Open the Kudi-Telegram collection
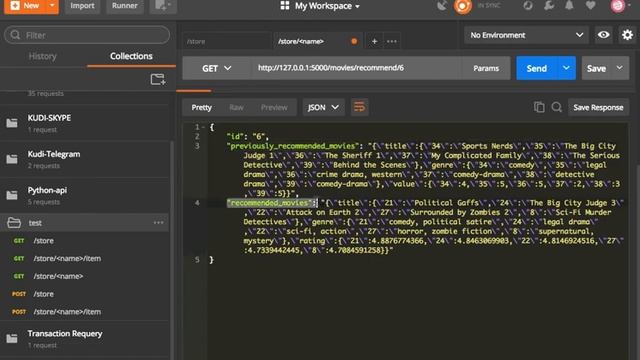Screen dimensions: 640x360 [85, 159]
